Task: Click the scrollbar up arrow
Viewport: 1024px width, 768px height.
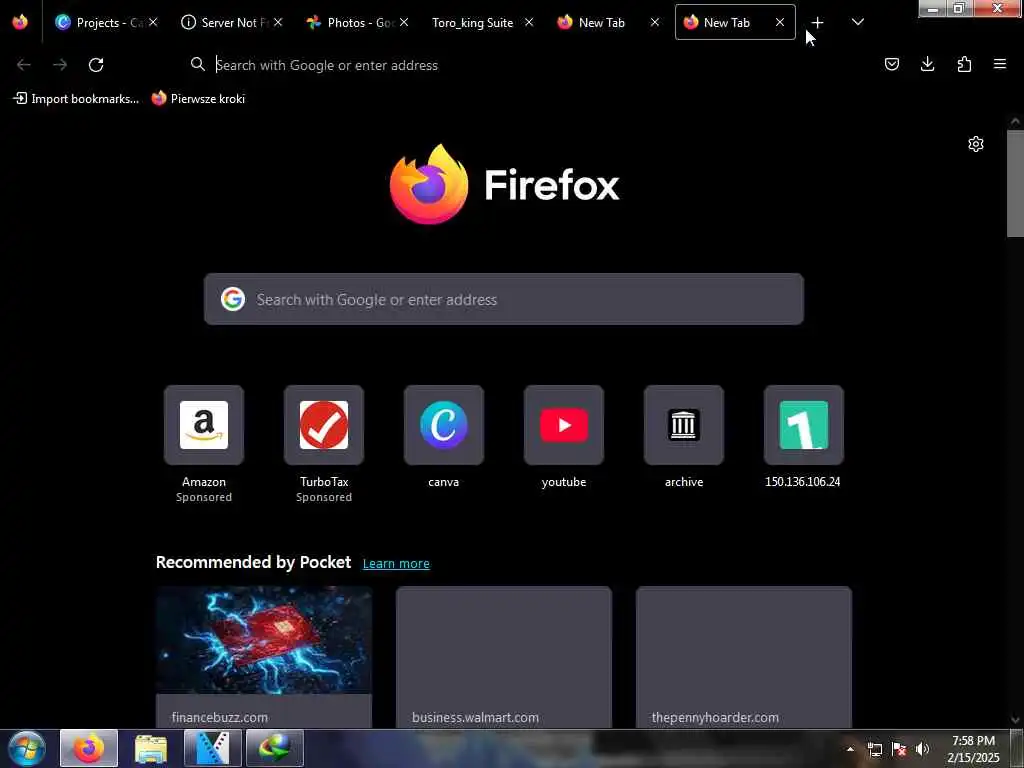Action: [x=1015, y=121]
